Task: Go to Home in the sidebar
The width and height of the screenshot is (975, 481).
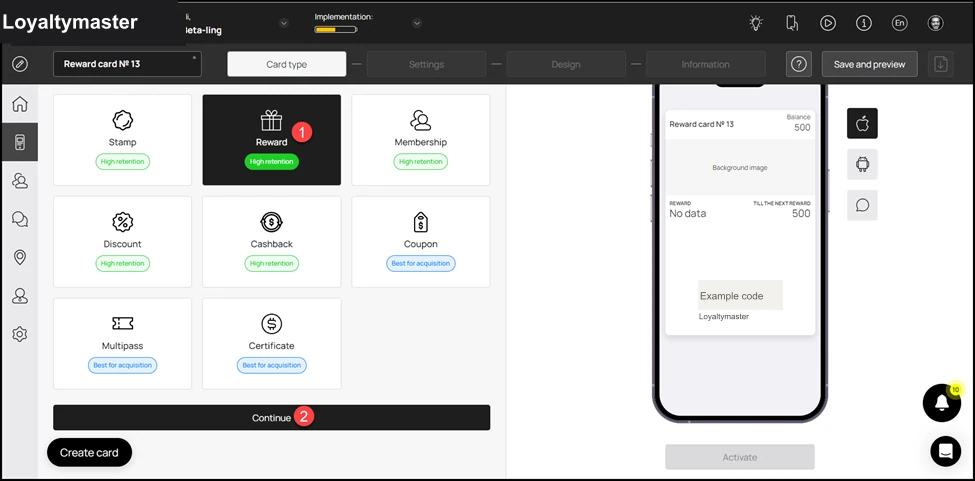Action: tap(20, 104)
